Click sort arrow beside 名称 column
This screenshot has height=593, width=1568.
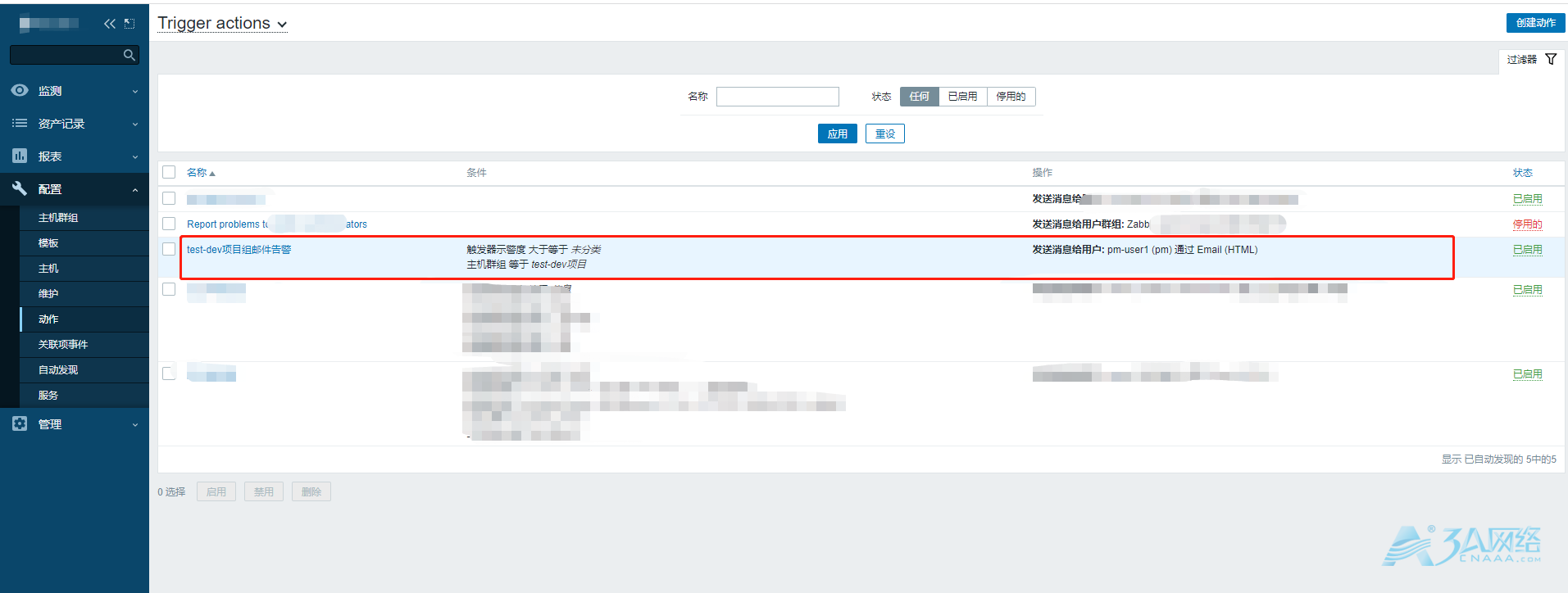tap(212, 174)
